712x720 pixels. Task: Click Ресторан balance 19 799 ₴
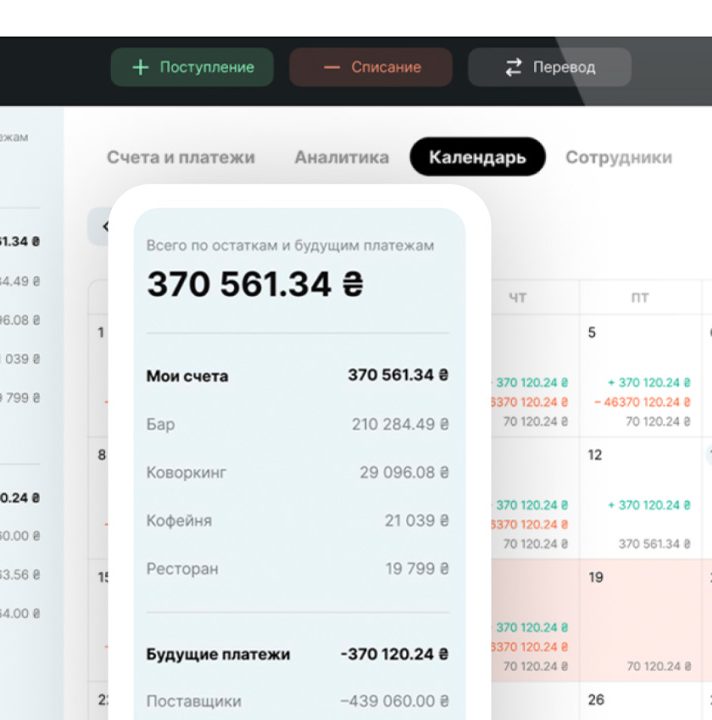click(x=417, y=569)
